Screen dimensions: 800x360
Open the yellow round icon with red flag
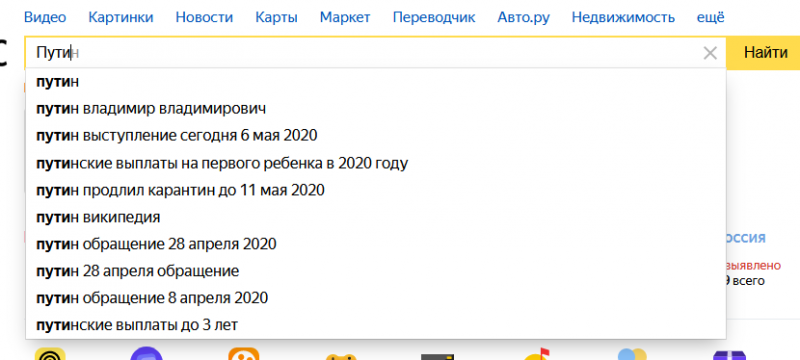tap(536, 354)
